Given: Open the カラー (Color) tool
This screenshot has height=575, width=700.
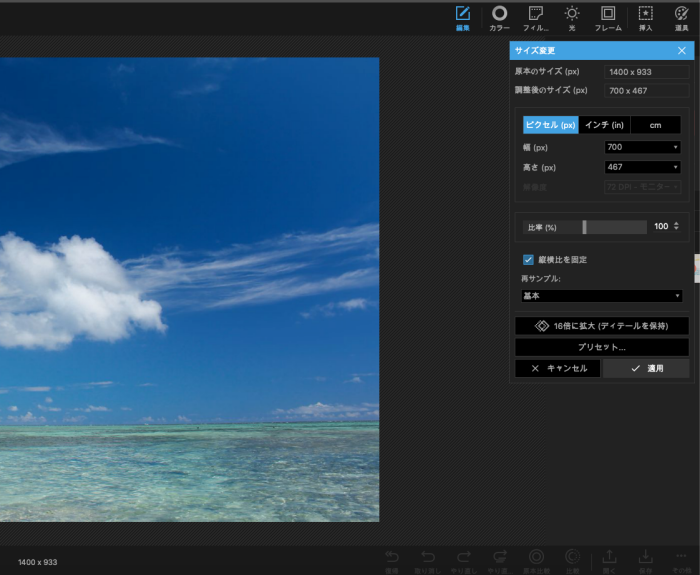Looking at the screenshot, I should pos(499,14).
